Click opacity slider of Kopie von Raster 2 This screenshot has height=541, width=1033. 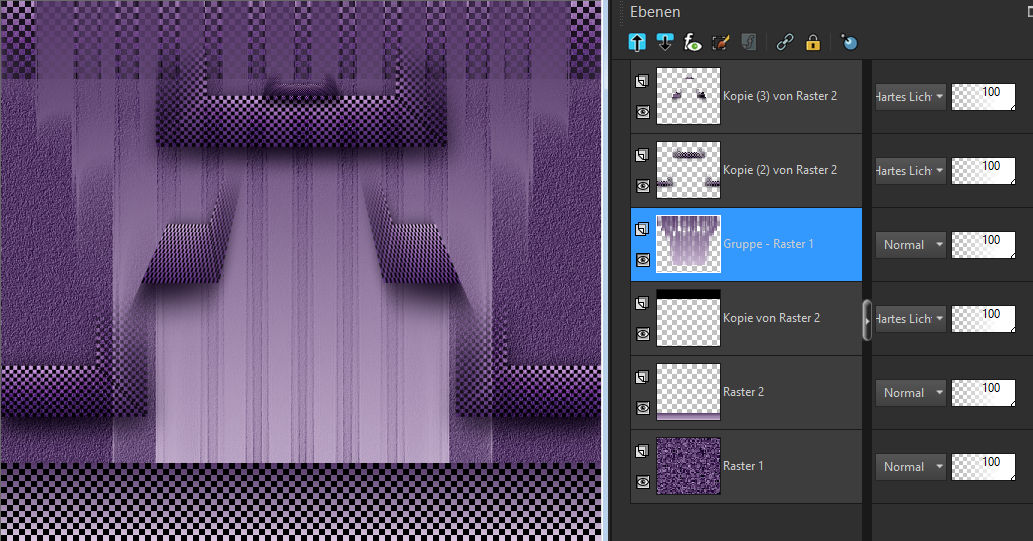(983, 319)
